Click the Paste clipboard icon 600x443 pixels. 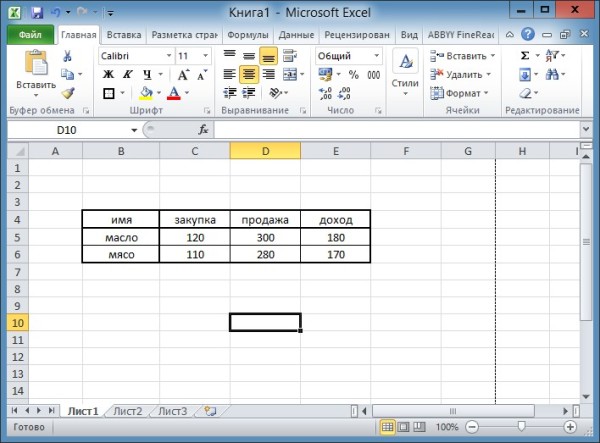click(x=36, y=62)
